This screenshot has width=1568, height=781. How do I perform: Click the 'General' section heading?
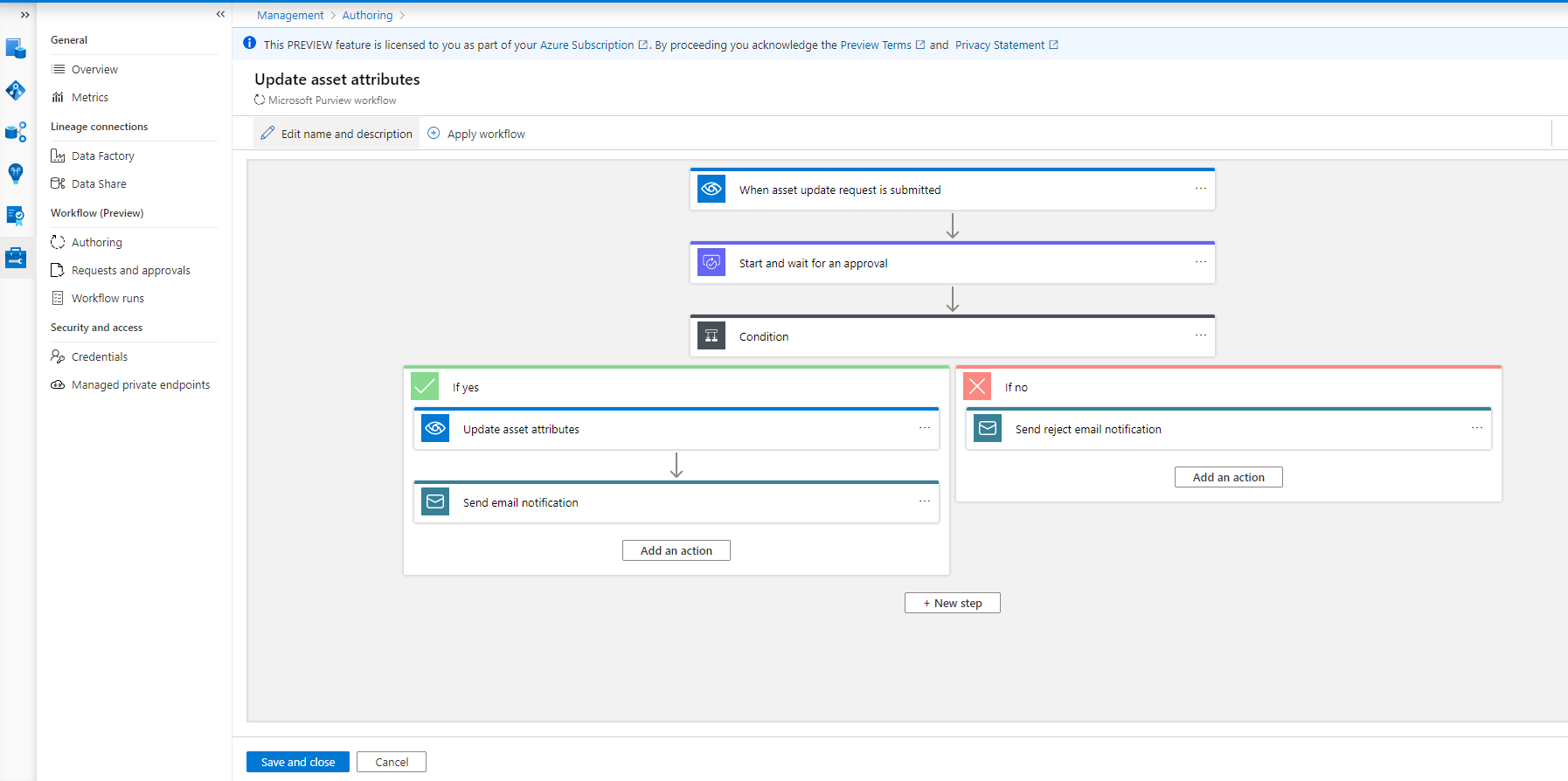[x=69, y=40]
